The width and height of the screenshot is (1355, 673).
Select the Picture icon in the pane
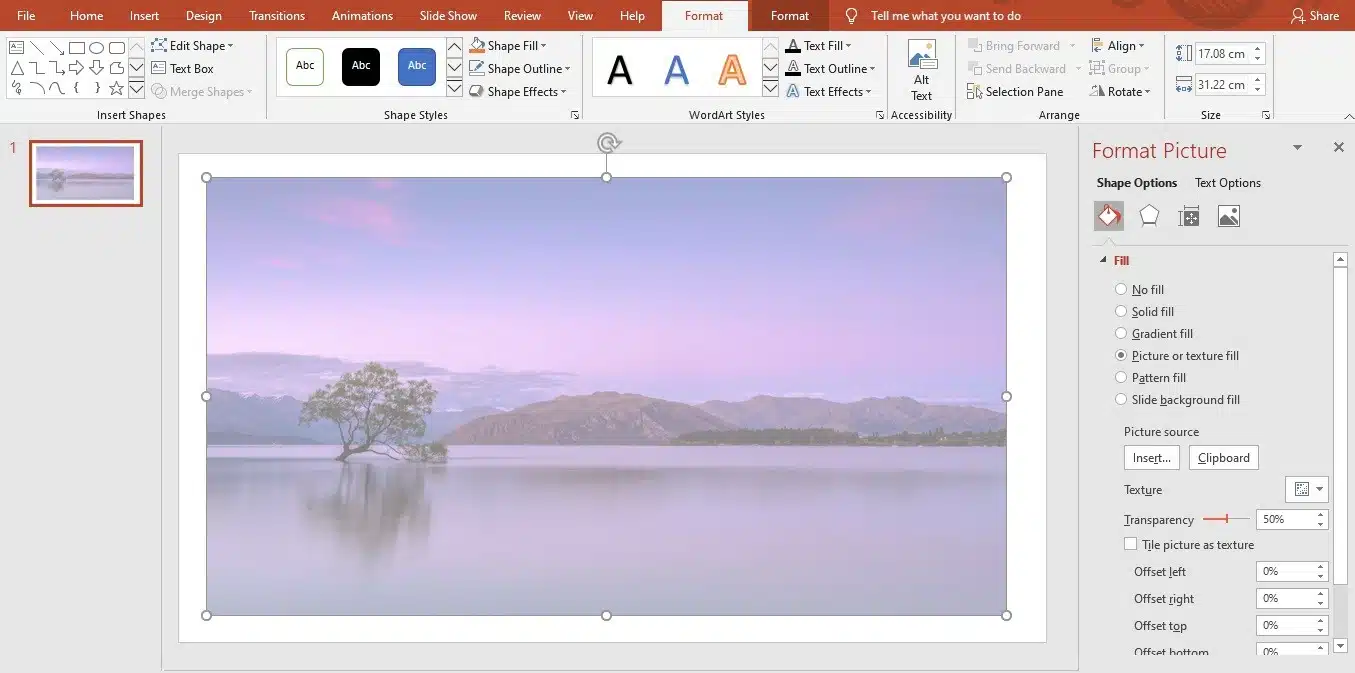click(x=1228, y=215)
